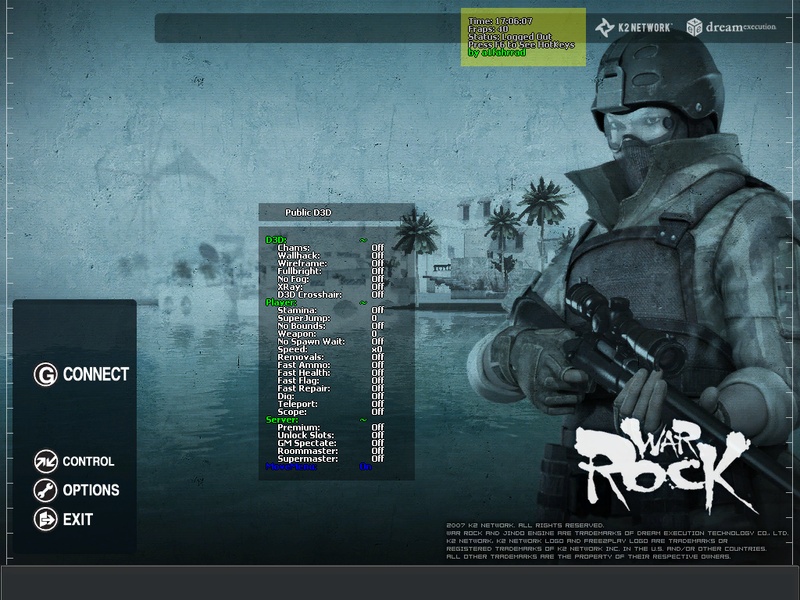The height and width of the screenshot is (600, 800).
Task: Select the Teleport menu entry
Action: (297, 404)
